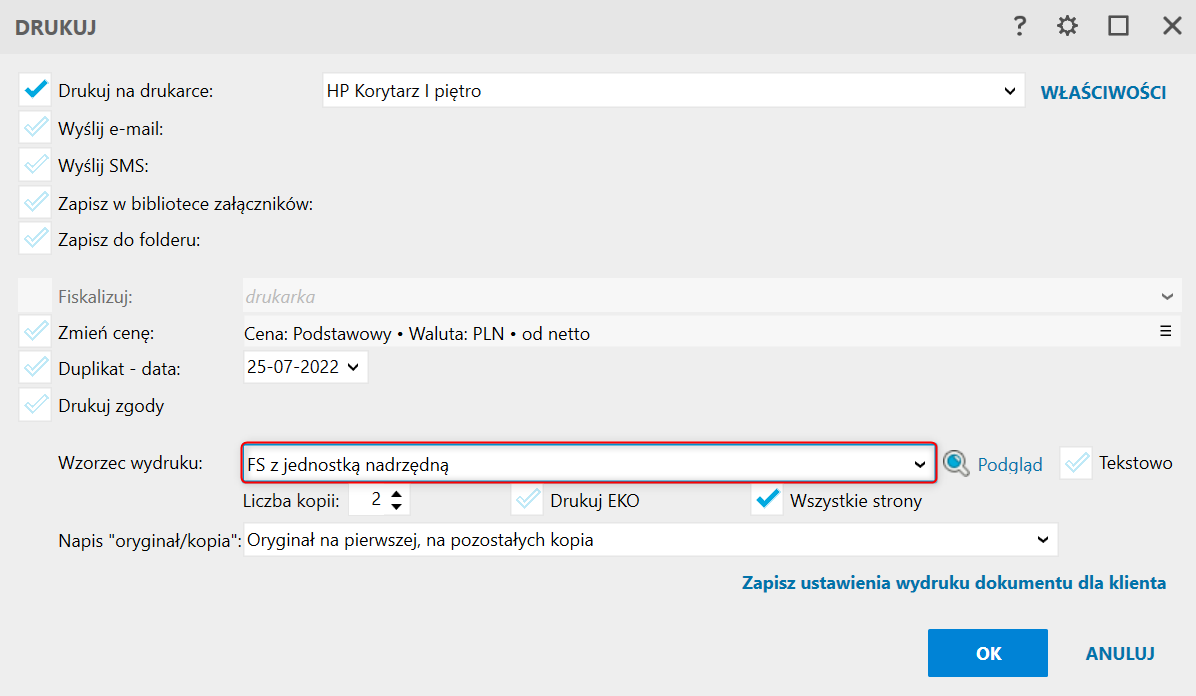
Task: Click the Liczba kopii input field
Action: tap(367, 500)
